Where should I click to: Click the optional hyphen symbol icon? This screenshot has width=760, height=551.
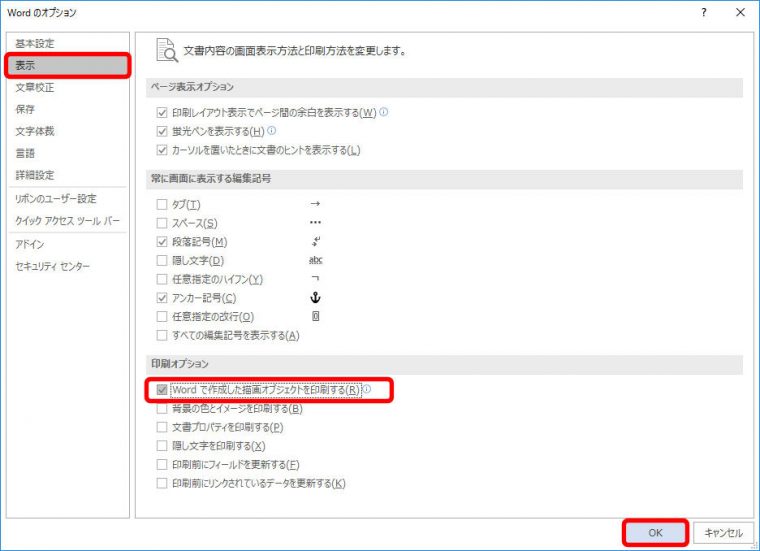[x=316, y=279]
